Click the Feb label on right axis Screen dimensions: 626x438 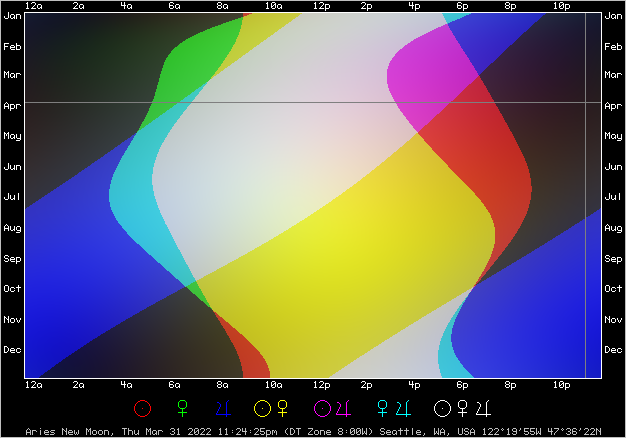613,47
